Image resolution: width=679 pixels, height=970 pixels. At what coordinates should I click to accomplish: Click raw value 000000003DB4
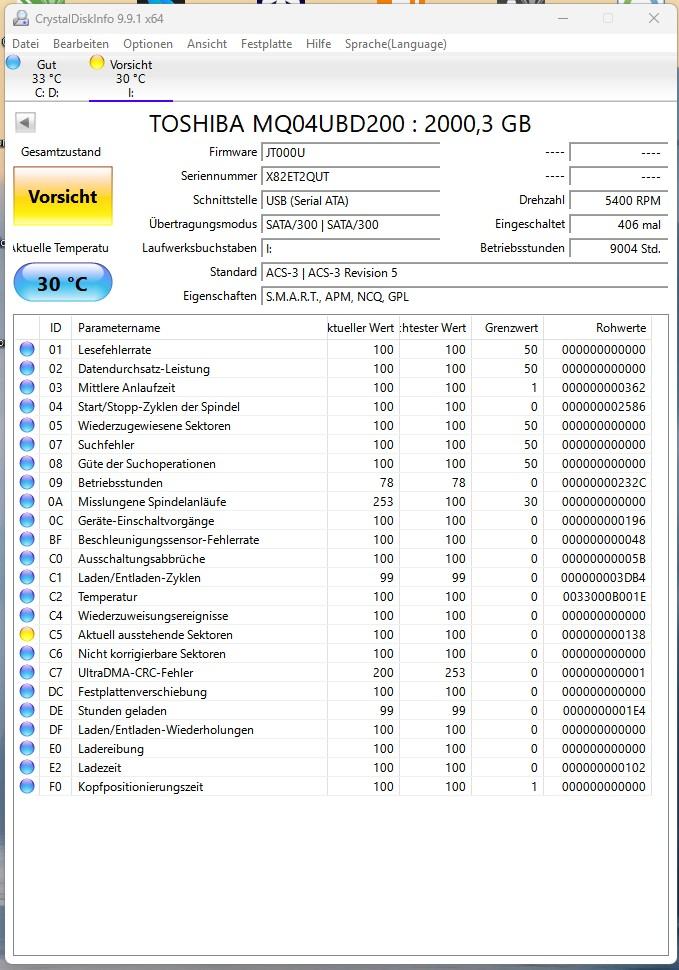tap(604, 577)
